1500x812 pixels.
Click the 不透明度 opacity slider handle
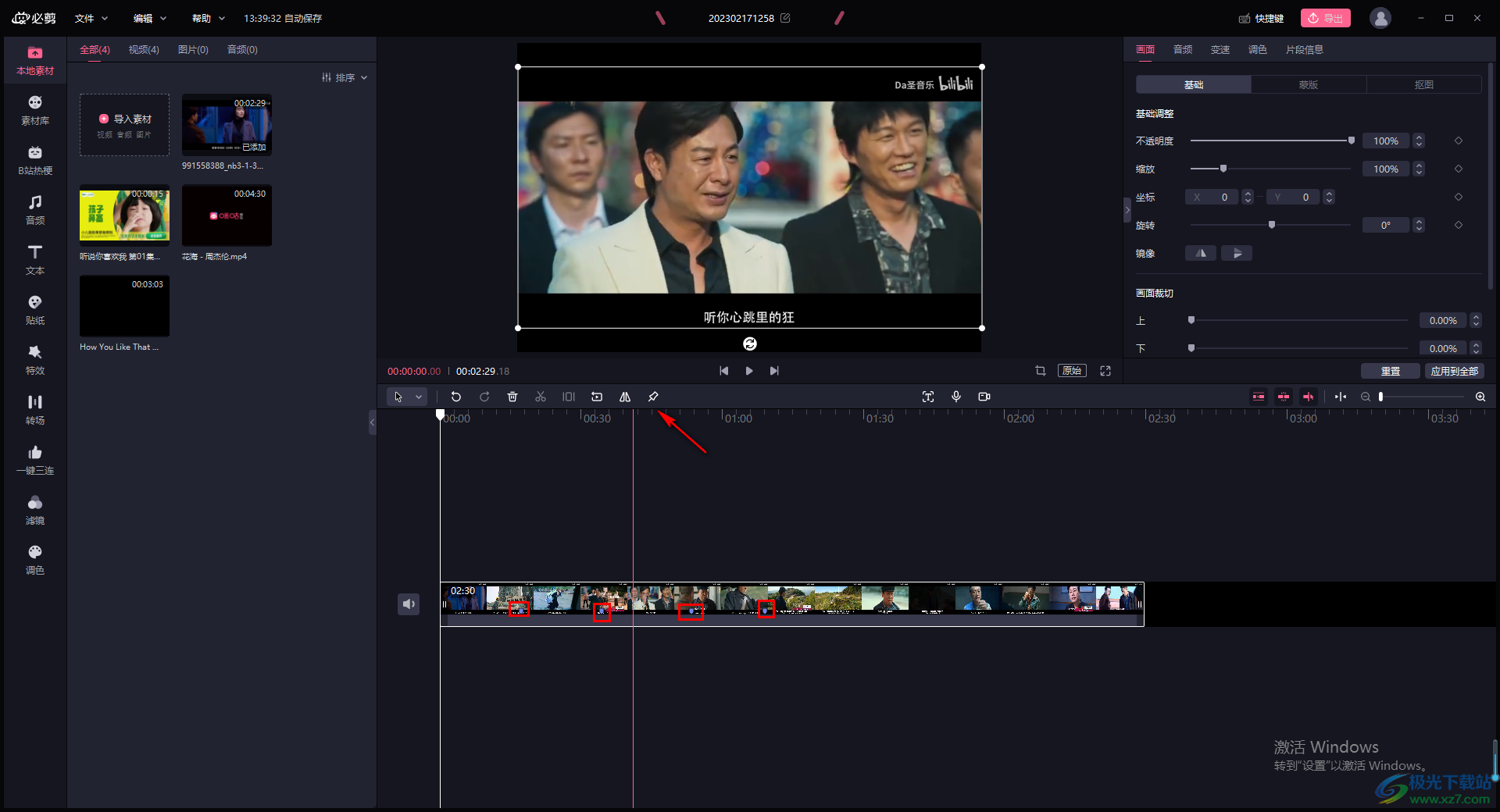pyautogui.click(x=1352, y=141)
